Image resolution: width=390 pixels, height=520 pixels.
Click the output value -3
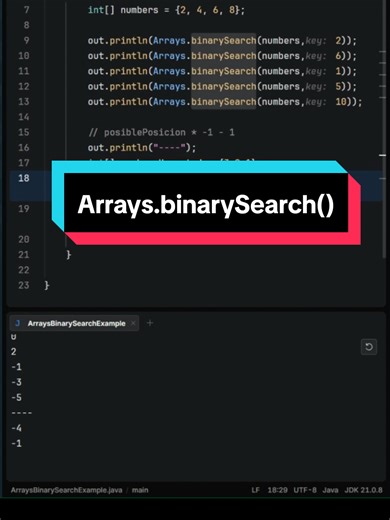click(x=16, y=382)
